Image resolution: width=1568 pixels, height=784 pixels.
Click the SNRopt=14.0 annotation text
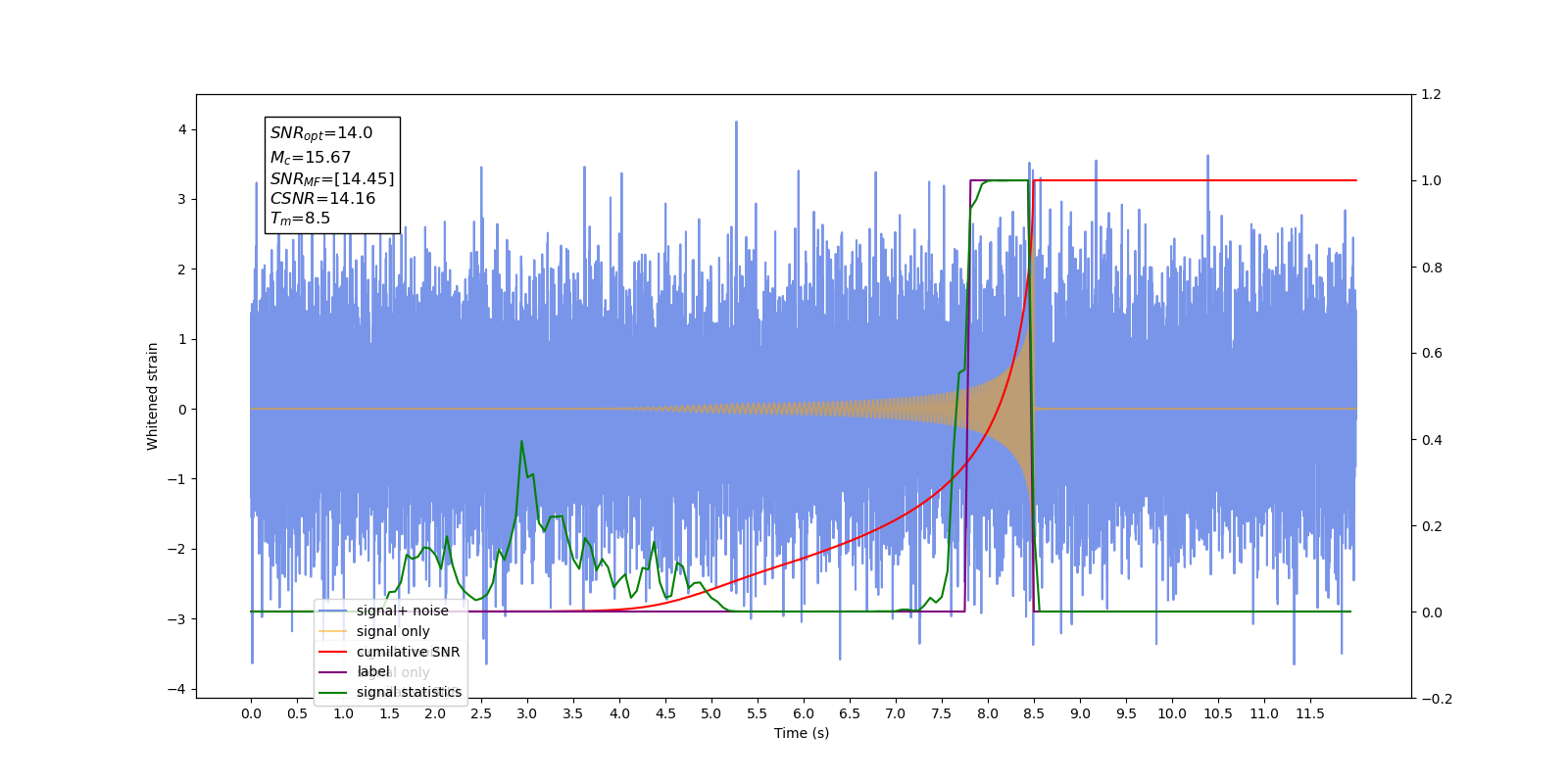[x=321, y=133]
